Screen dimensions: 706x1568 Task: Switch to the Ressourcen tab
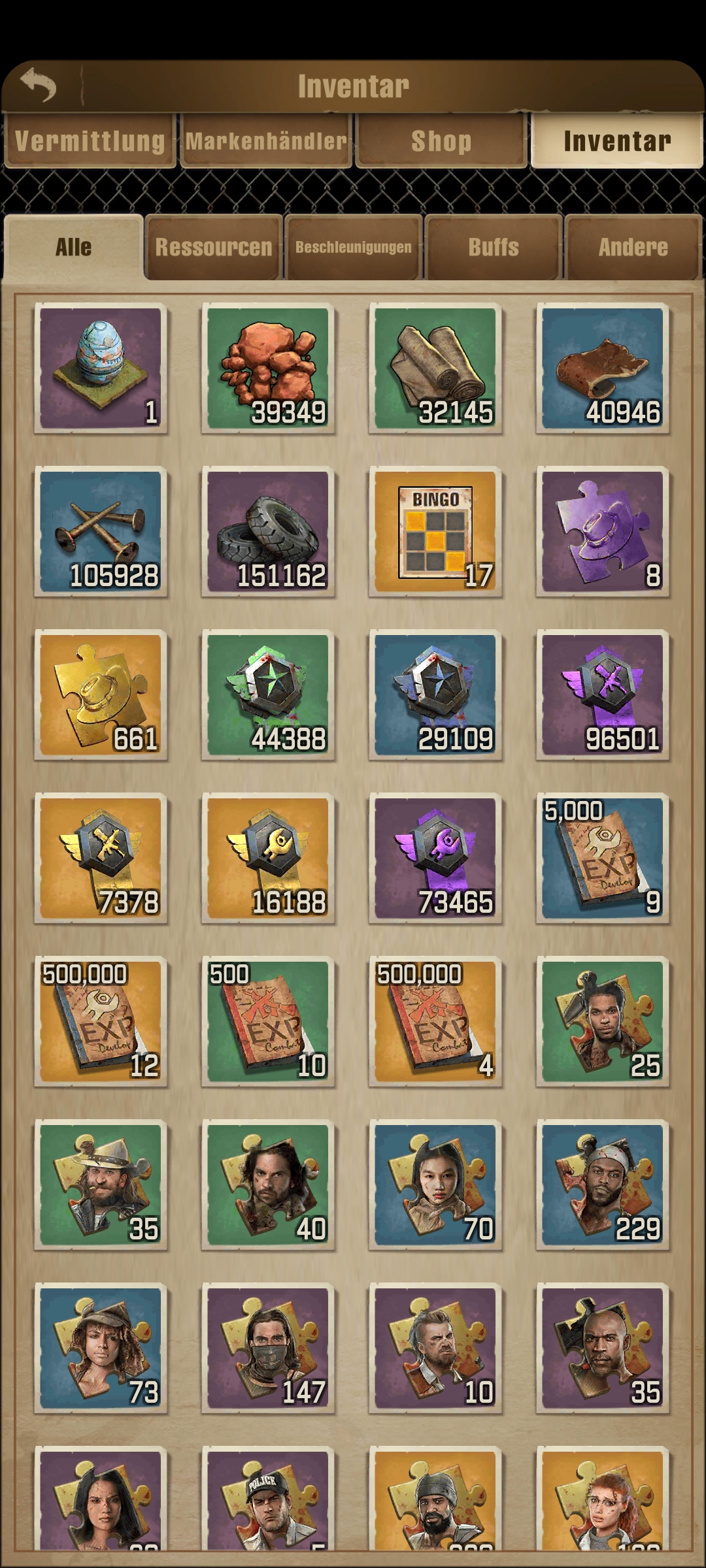pyautogui.click(x=214, y=248)
